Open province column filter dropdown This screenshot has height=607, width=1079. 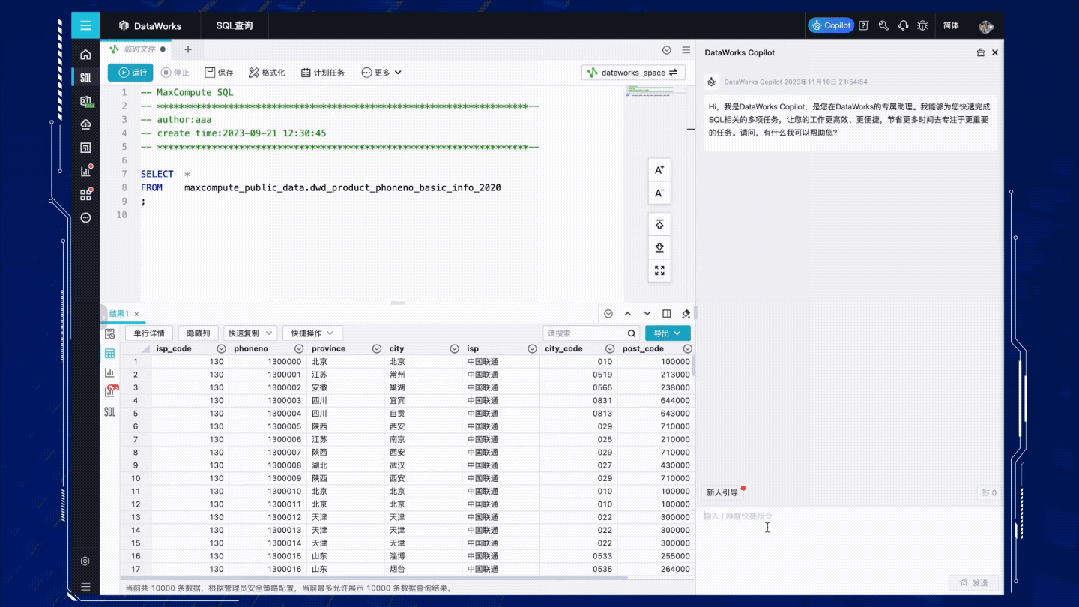376,349
